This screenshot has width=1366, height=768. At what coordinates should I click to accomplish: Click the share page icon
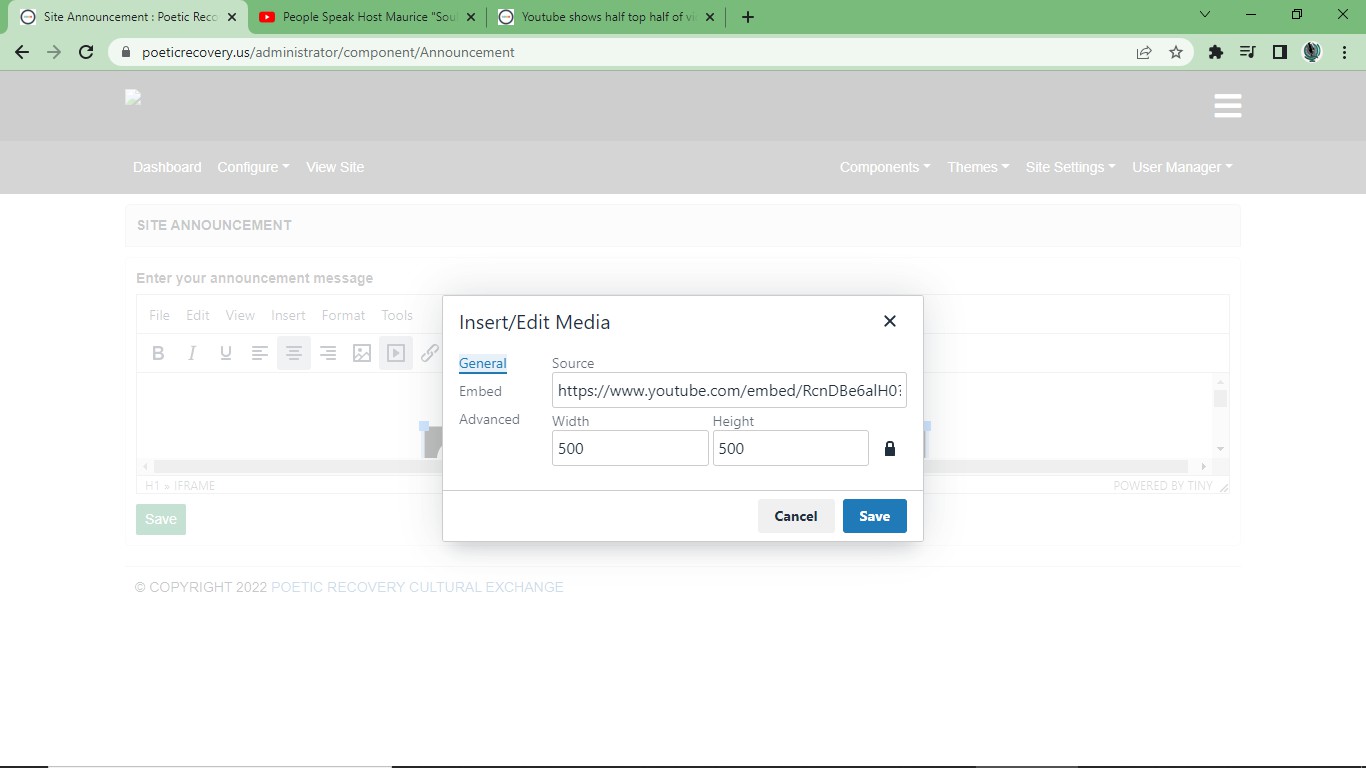[1144, 52]
